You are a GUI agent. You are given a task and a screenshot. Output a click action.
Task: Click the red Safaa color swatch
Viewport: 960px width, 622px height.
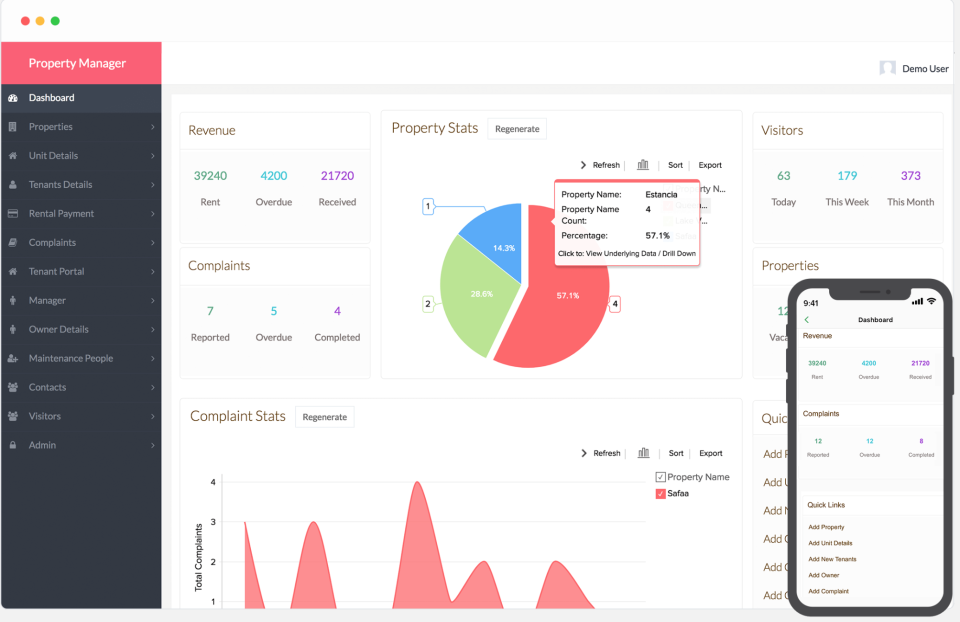(660, 493)
